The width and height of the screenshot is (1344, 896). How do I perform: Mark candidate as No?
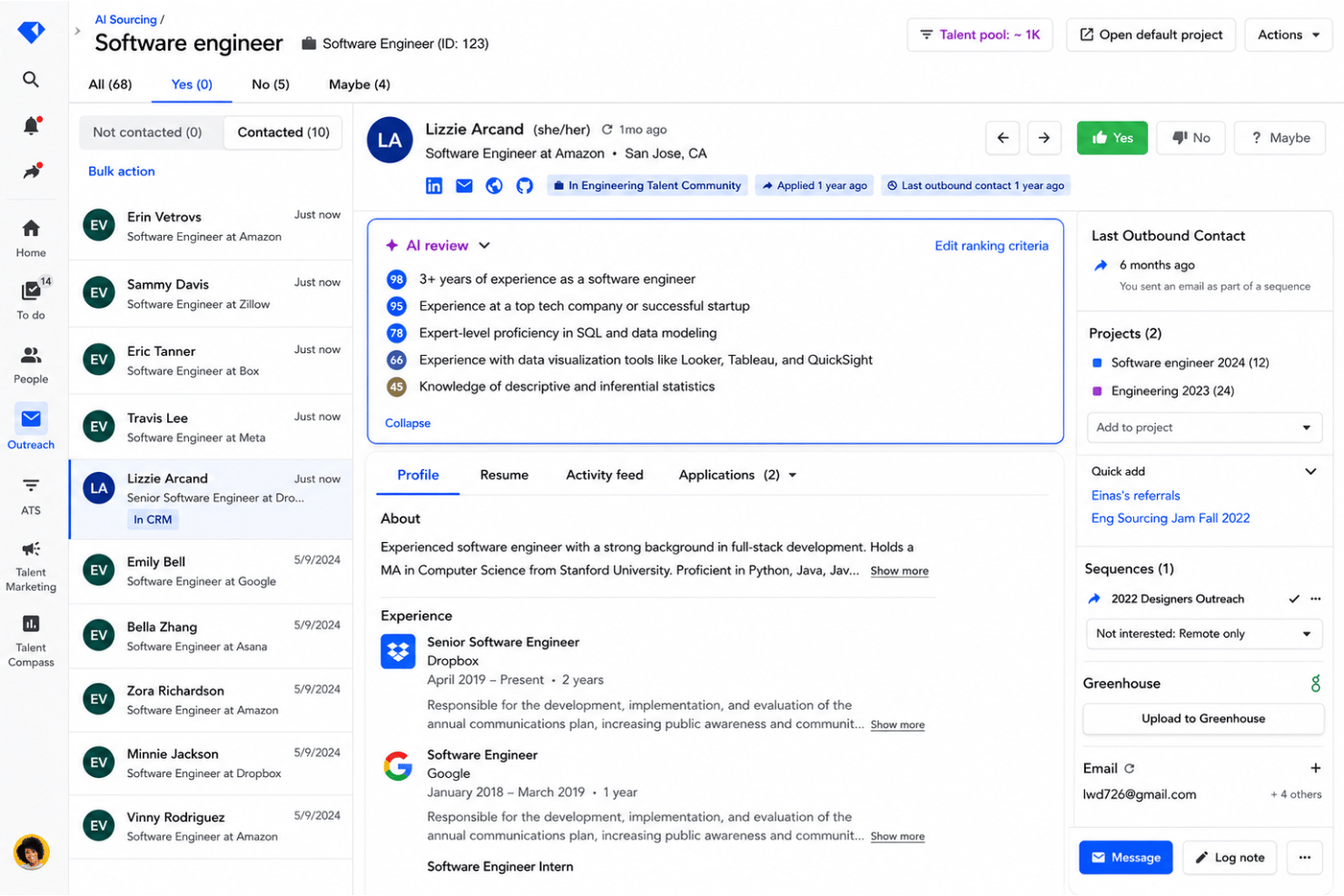click(x=1191, y=138)
